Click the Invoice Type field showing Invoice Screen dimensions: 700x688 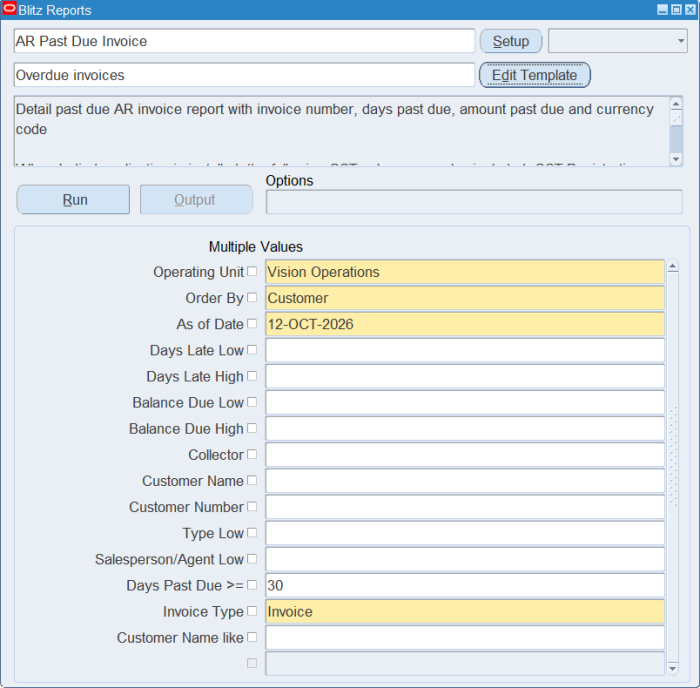click(x=465, y=611)
